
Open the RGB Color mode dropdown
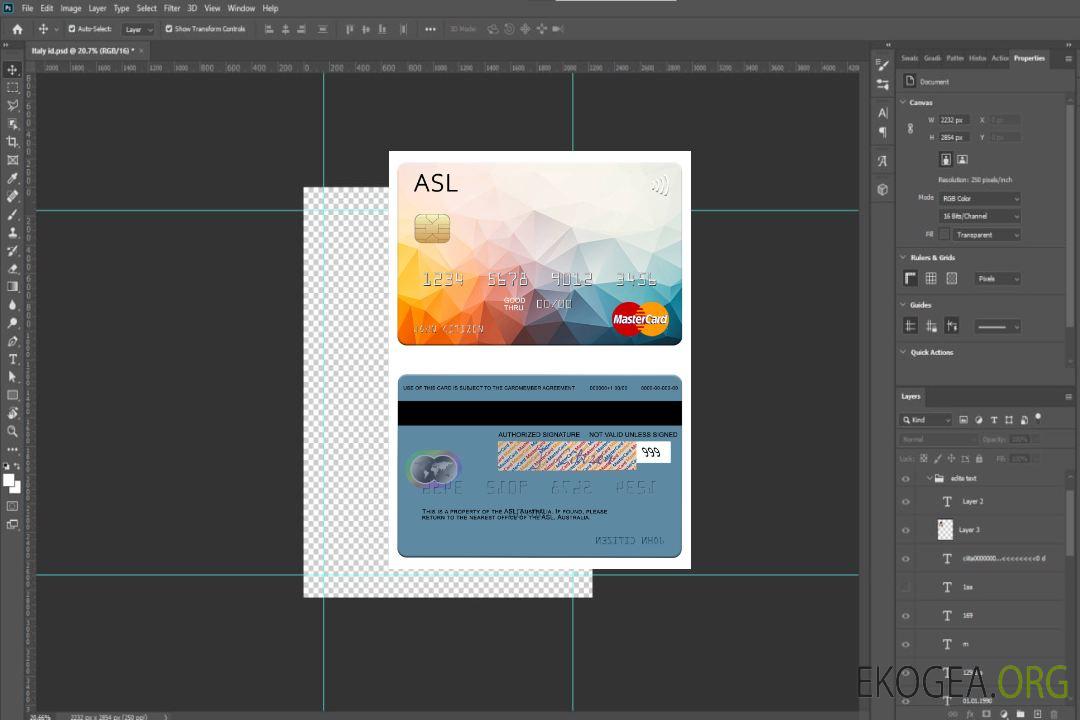click(x=979, y=199)
